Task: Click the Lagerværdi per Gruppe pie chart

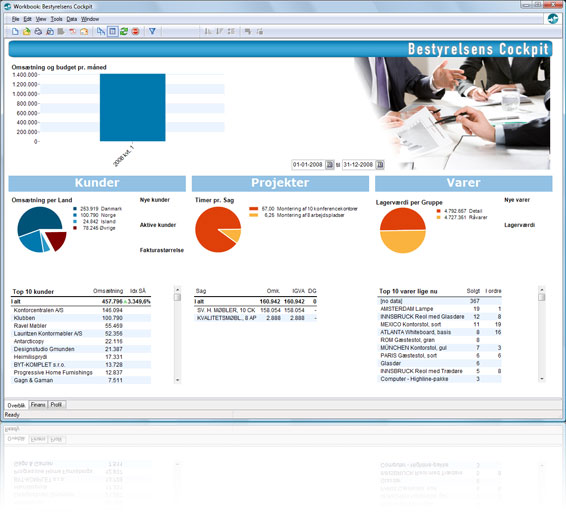Action: pyautogui.click(x=403, y=231)
